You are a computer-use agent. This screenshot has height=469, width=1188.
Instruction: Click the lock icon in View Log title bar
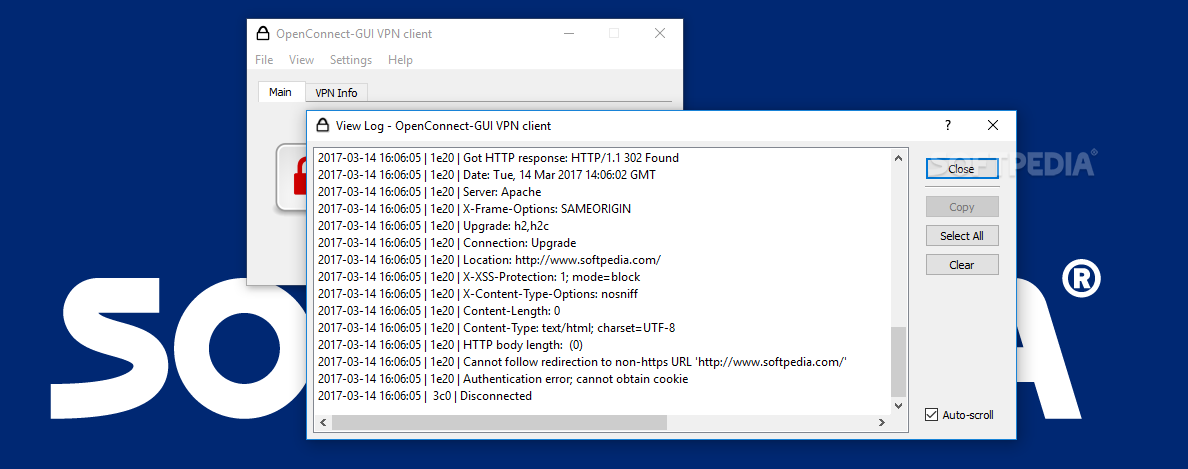[323, 125]
